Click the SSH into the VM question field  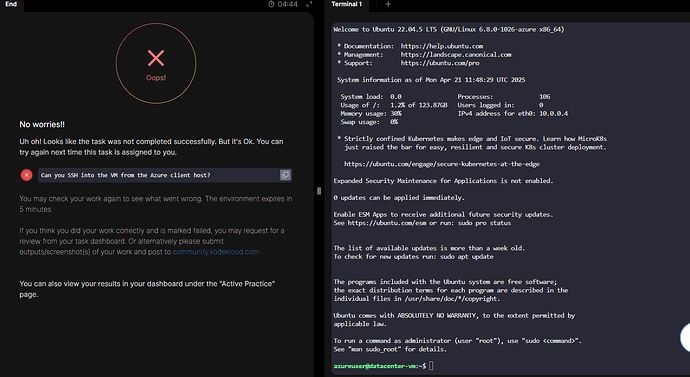pyautogui.click(x=165, y=175)
